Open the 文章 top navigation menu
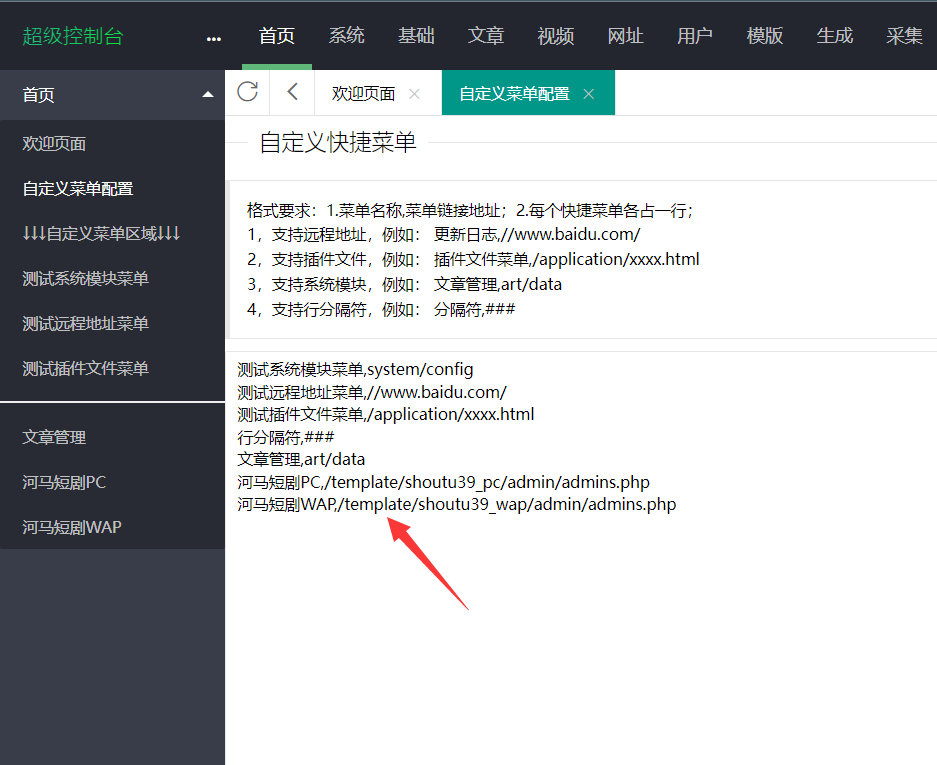The height and width of the screenshot is (765, 937). tap(486, 36)
